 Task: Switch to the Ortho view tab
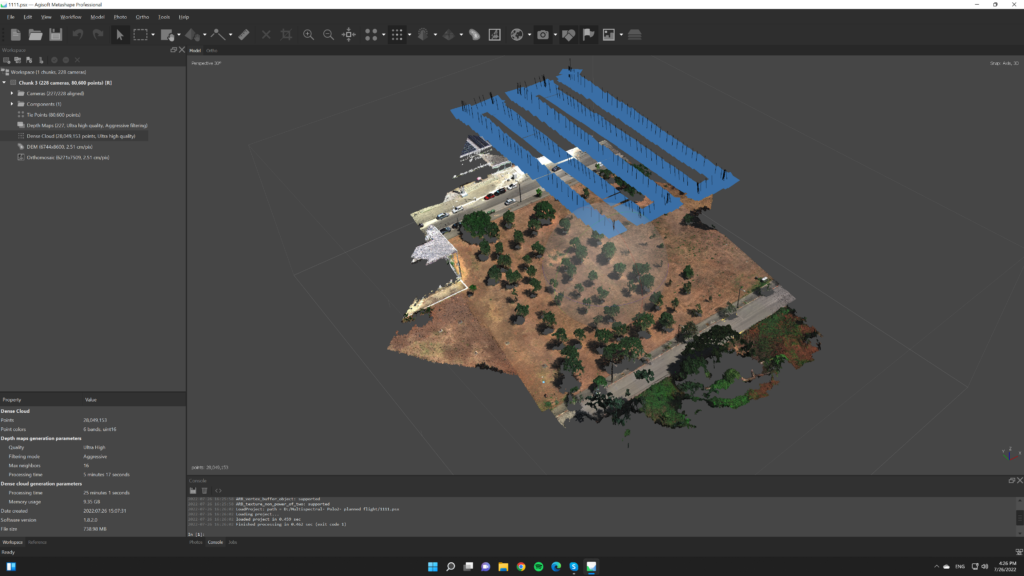[x=212, y=49]
